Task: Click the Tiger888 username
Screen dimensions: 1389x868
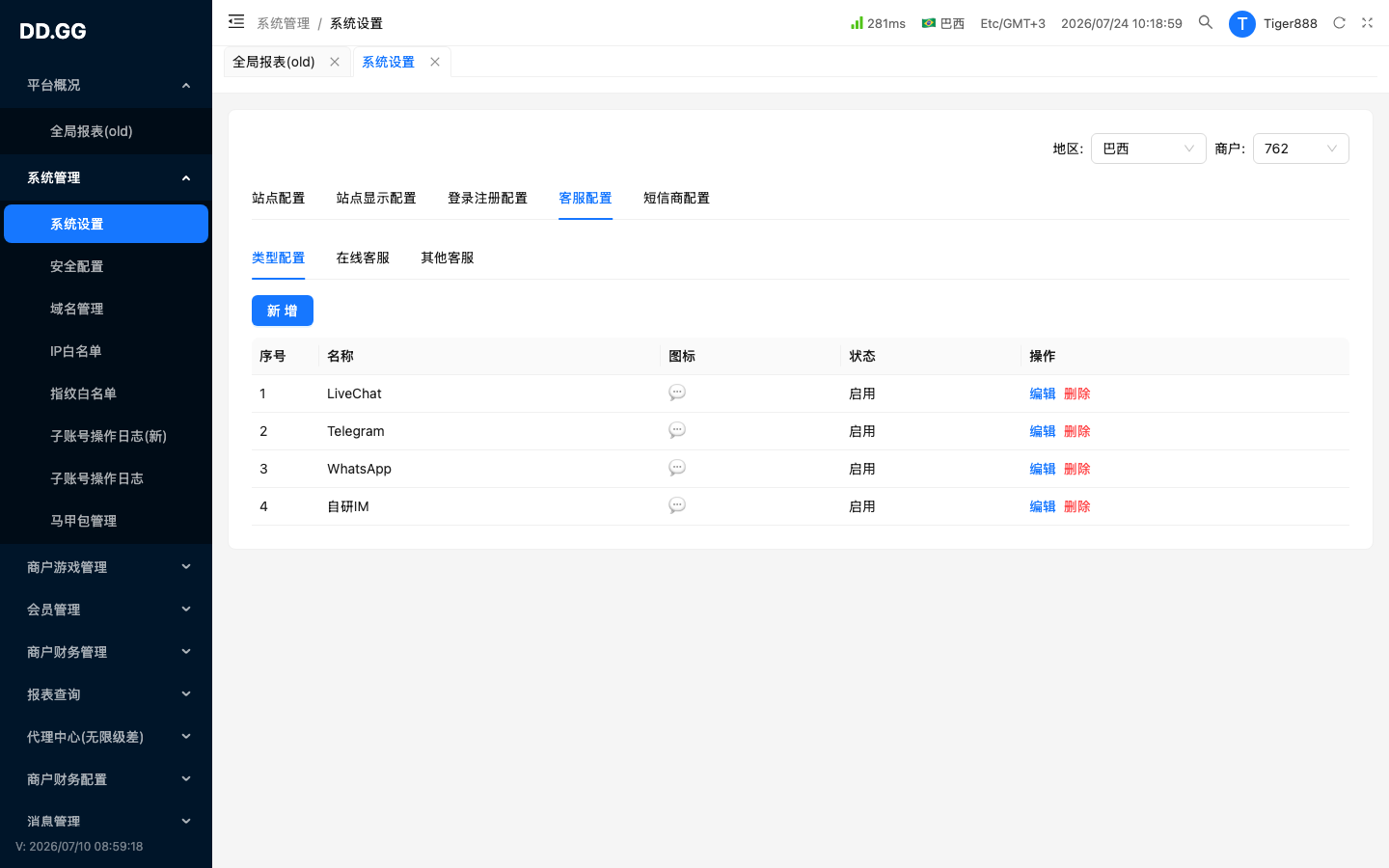Action: pyautogui.click(x=1291, y=23)
